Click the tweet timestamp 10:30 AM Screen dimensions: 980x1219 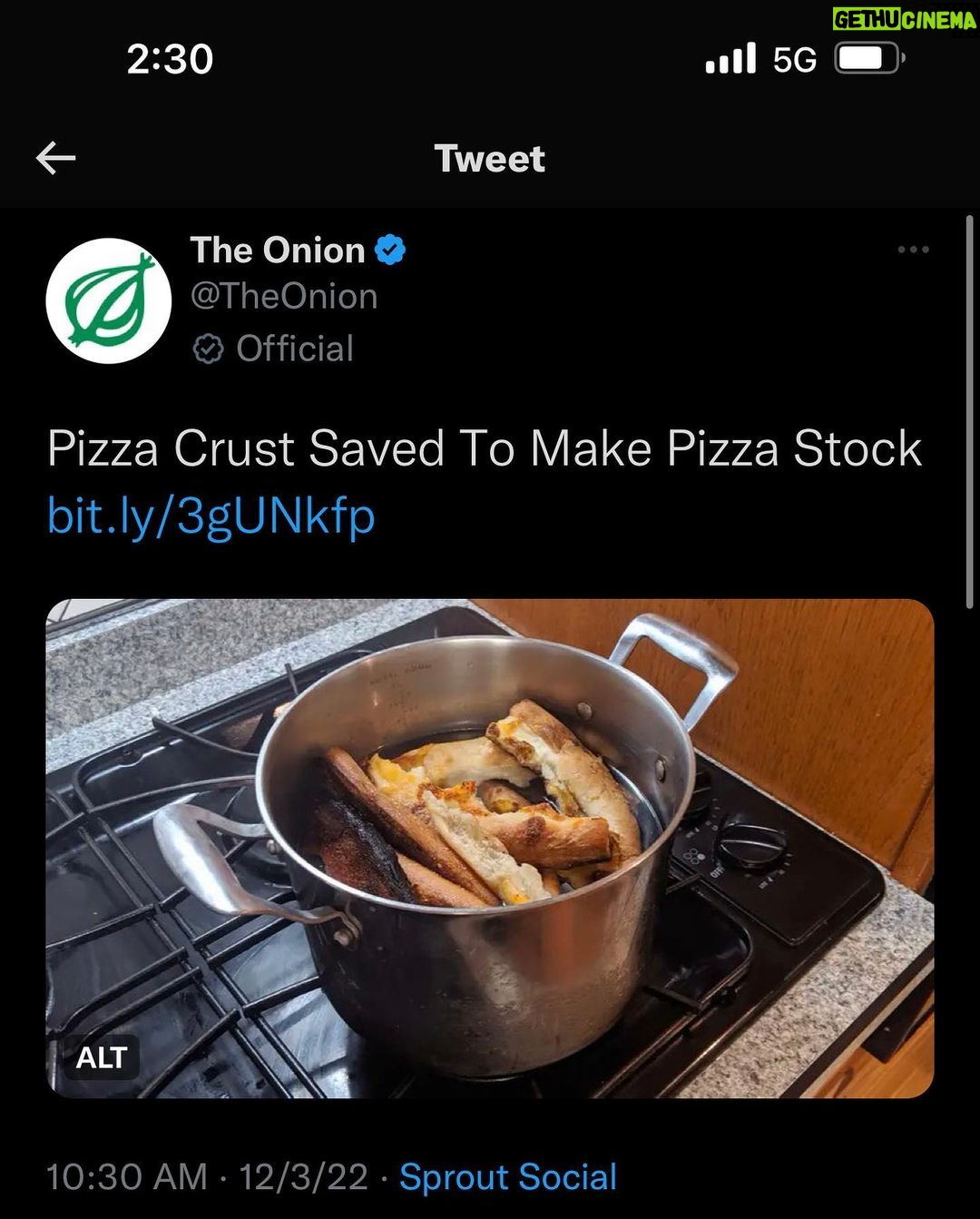[127, 1177]
